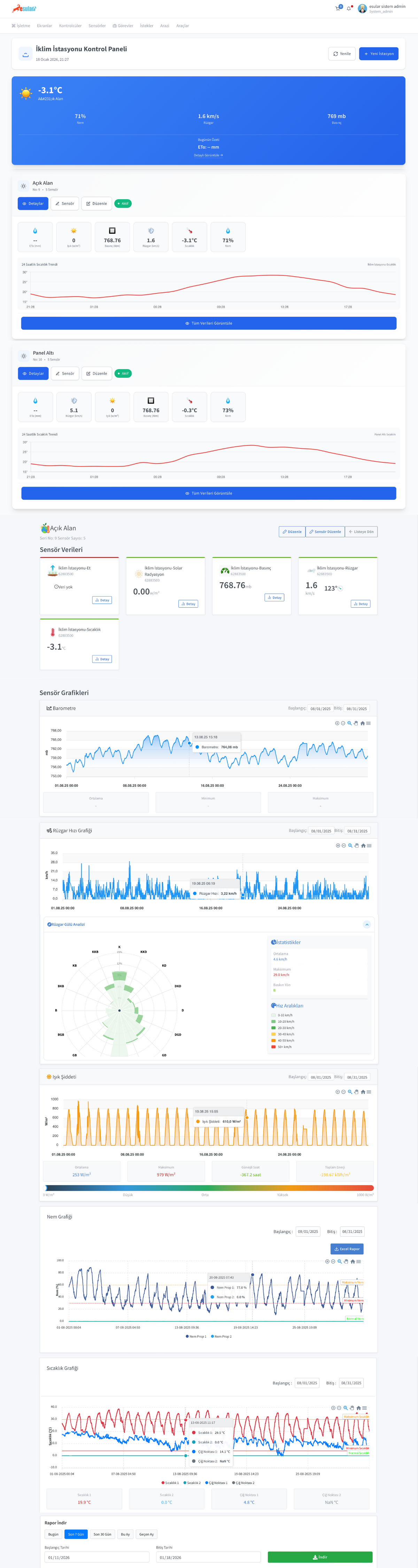Click the light intensity gradient scale bar
Image resolution: width=418 pixels, height=1568 pixels.
point(209,1187)
